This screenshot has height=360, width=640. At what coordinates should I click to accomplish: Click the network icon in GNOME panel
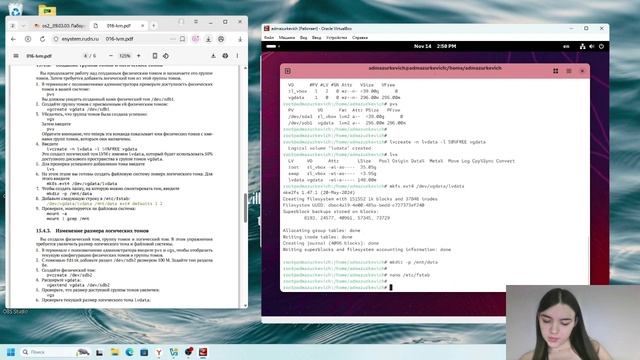point(582,47)
